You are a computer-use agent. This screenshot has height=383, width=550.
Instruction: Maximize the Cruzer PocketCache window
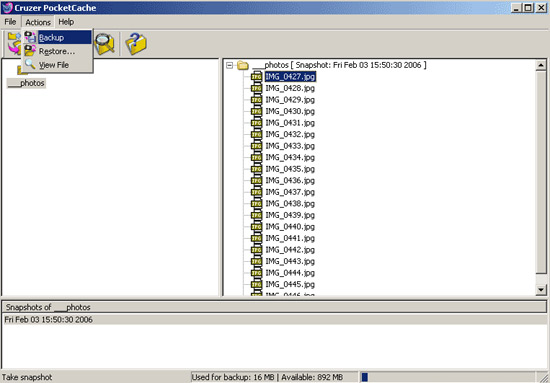pyautogui.click(x=528, y=8)
